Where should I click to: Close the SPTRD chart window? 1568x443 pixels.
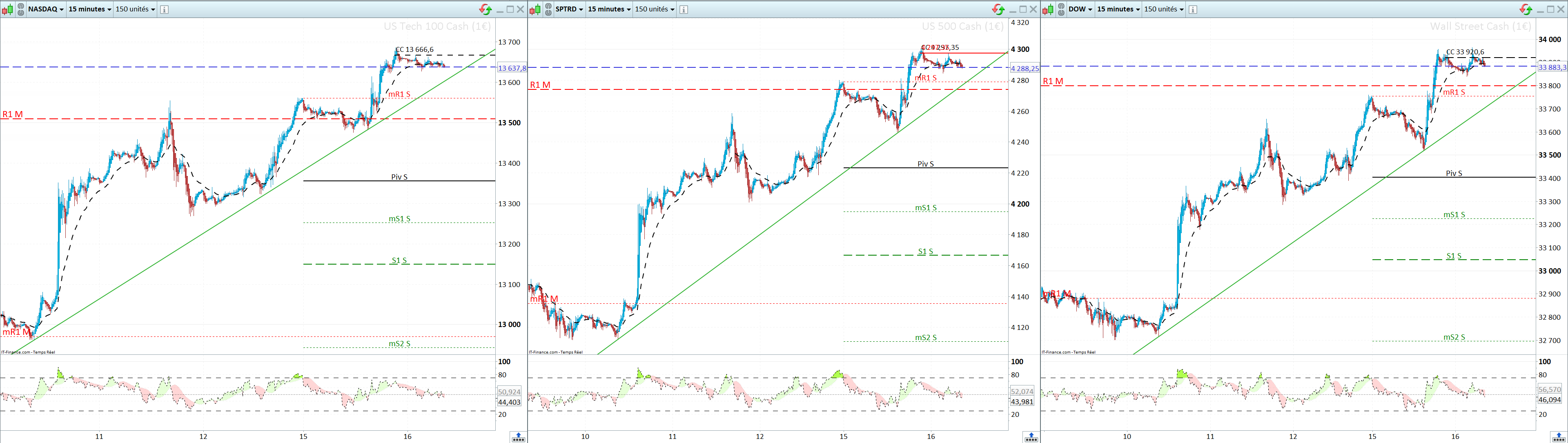click(1033, 9)
